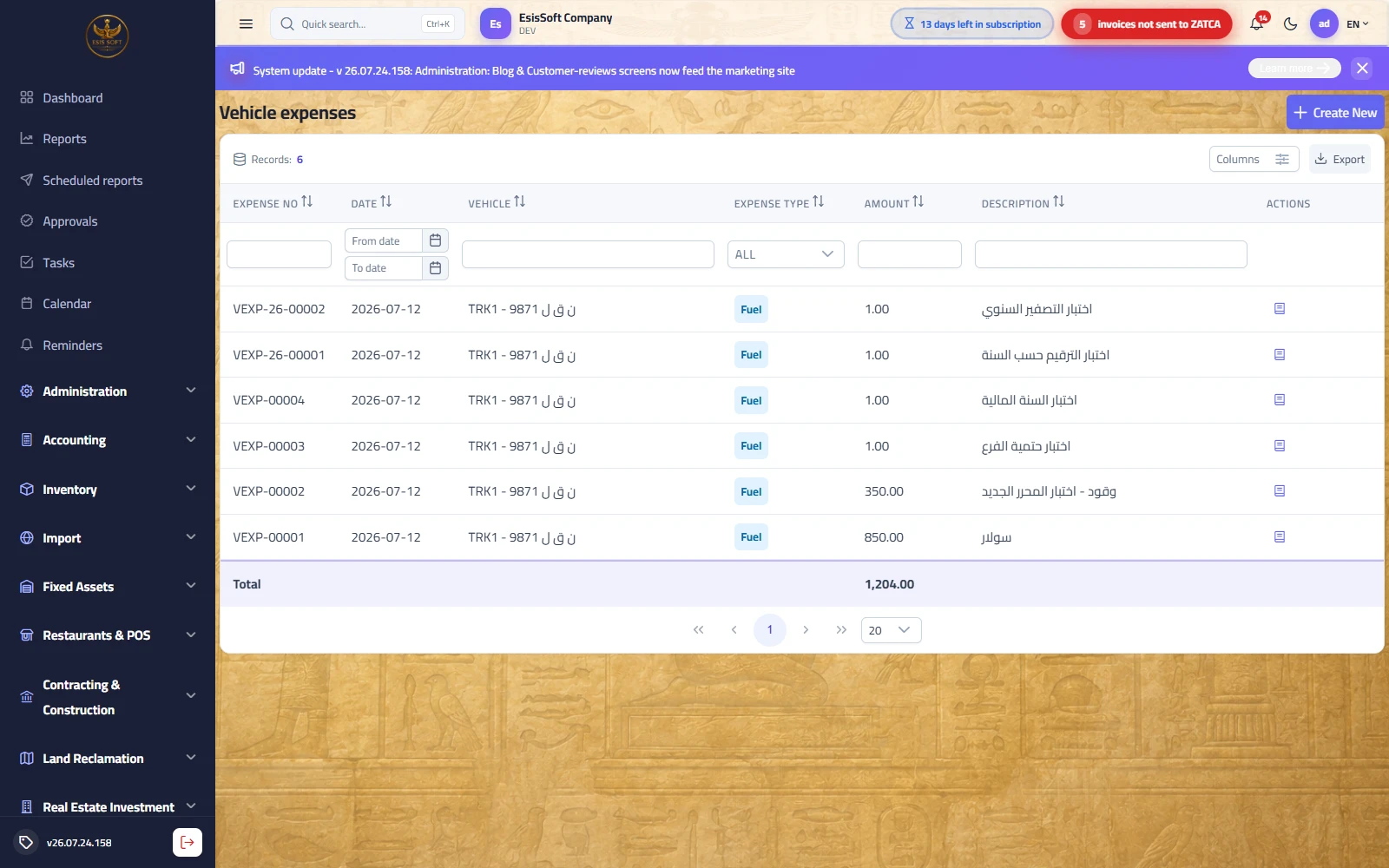The height and width of the screenshot is (868, 1389).
Task: Select page 1 in pagination
Action: [770, 630]
